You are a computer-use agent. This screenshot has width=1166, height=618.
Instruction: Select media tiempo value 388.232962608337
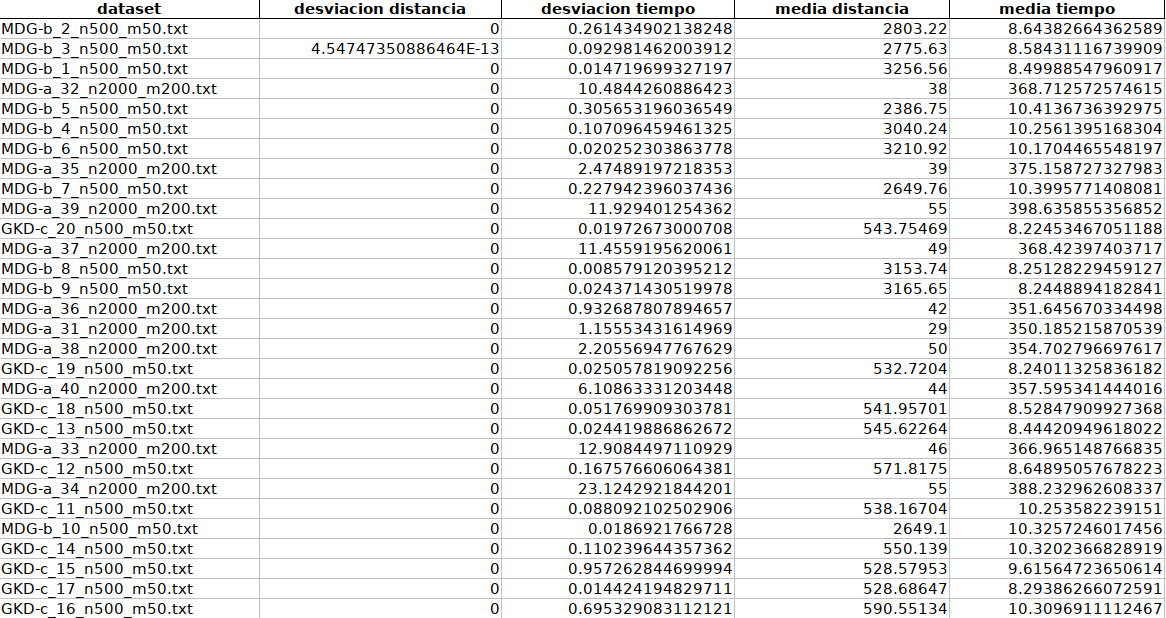coord(1085,489)
